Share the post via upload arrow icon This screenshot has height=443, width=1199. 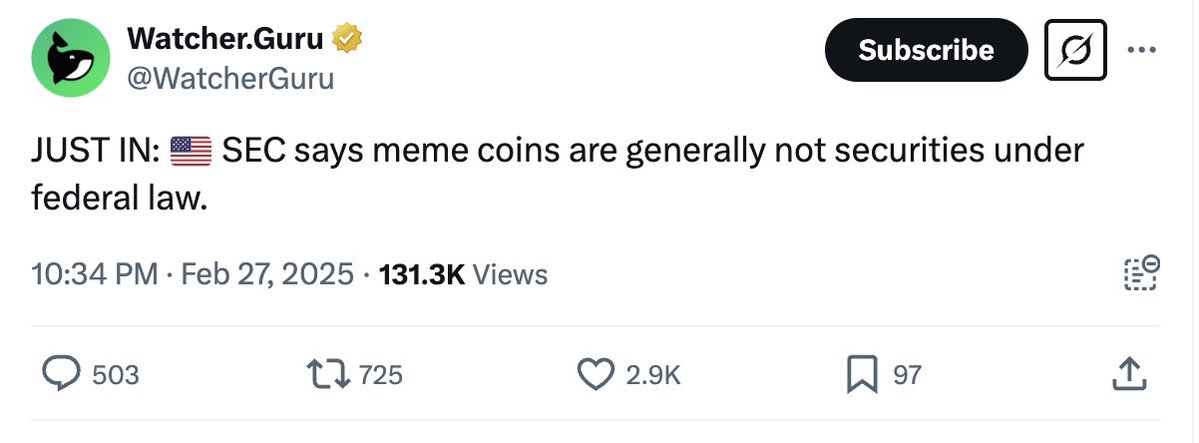(1129, 374)
